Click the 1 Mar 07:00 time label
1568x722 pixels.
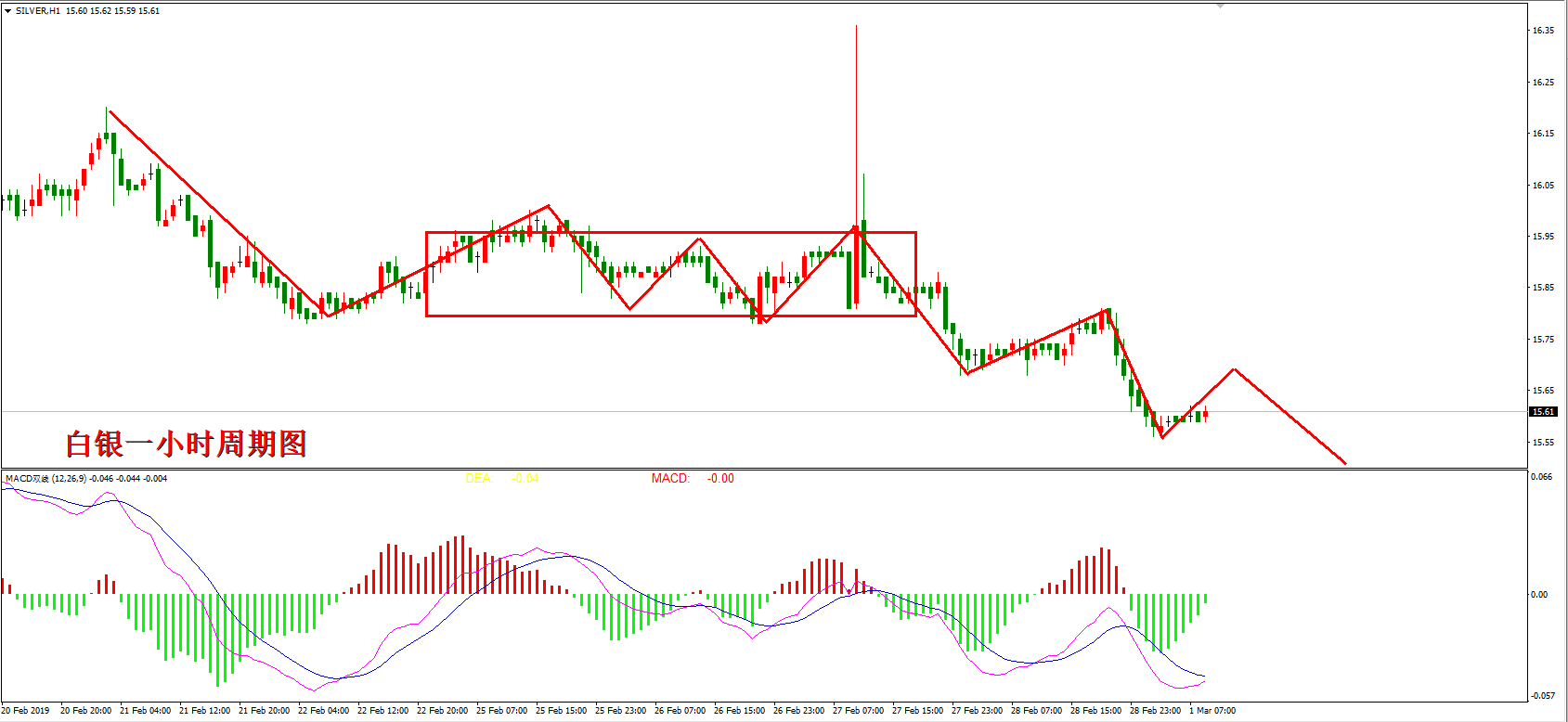[1212, 711]
